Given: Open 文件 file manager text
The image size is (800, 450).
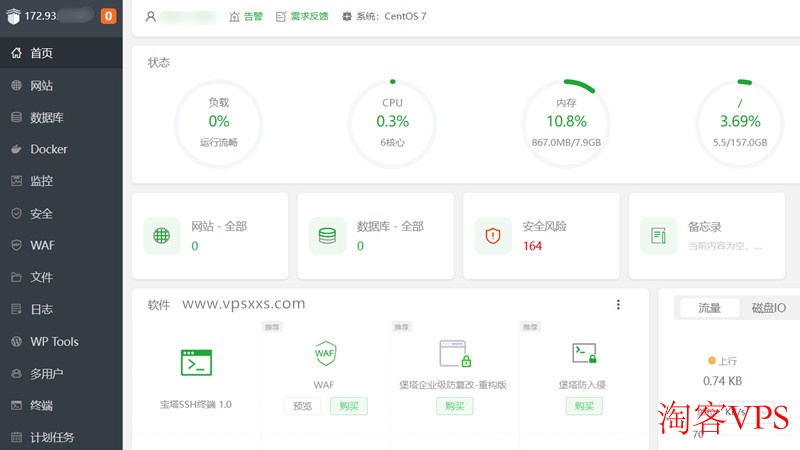Looking at the screenshot, I should tap(41, 277).
